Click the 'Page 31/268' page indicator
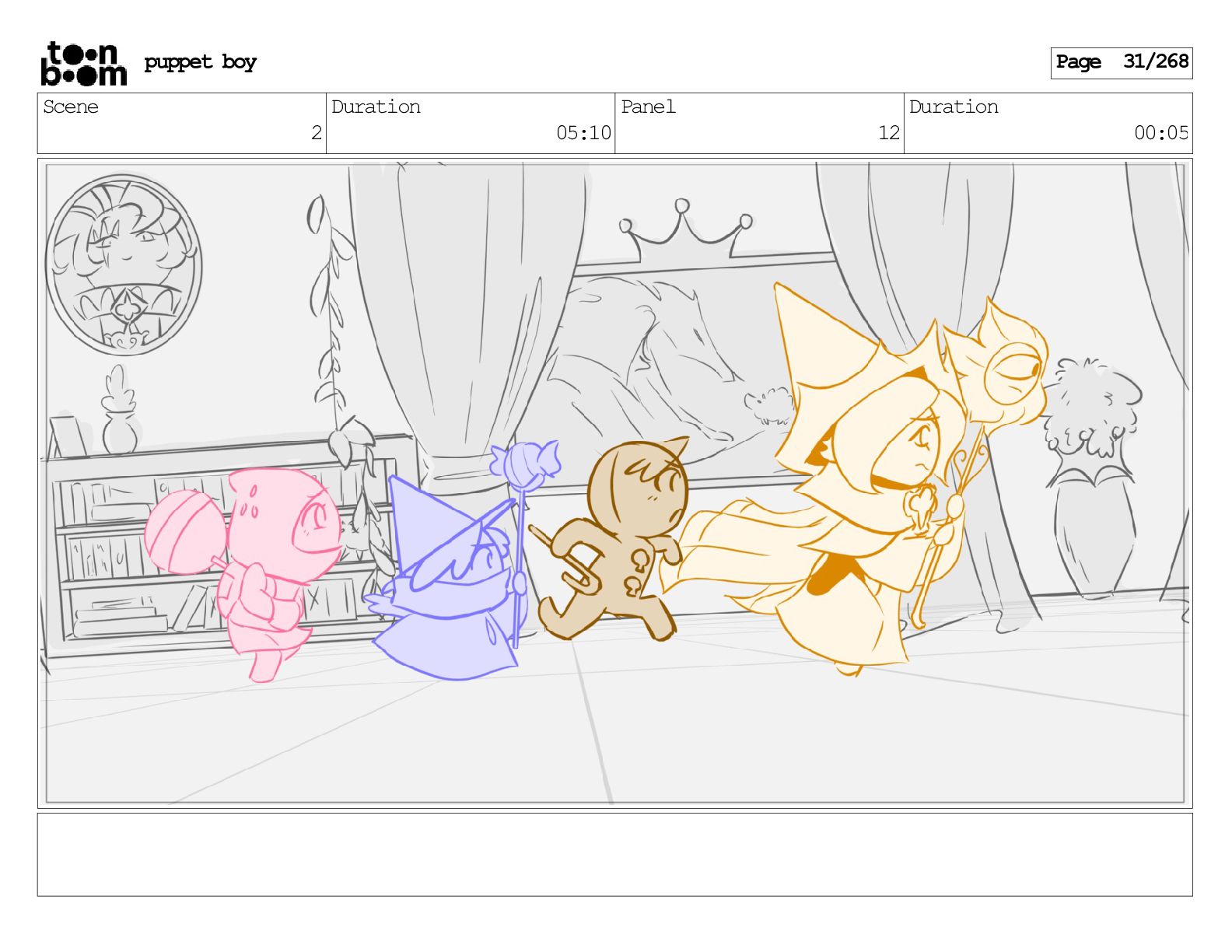 1122,62
